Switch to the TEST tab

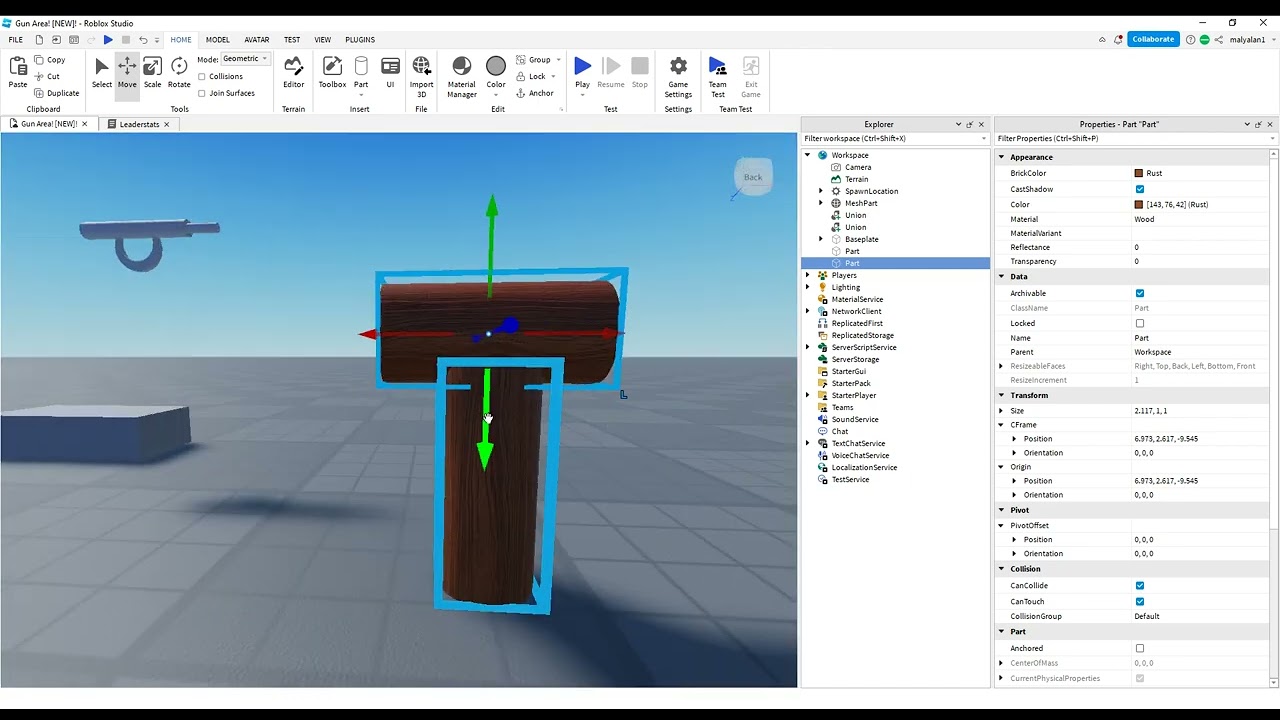292,40
